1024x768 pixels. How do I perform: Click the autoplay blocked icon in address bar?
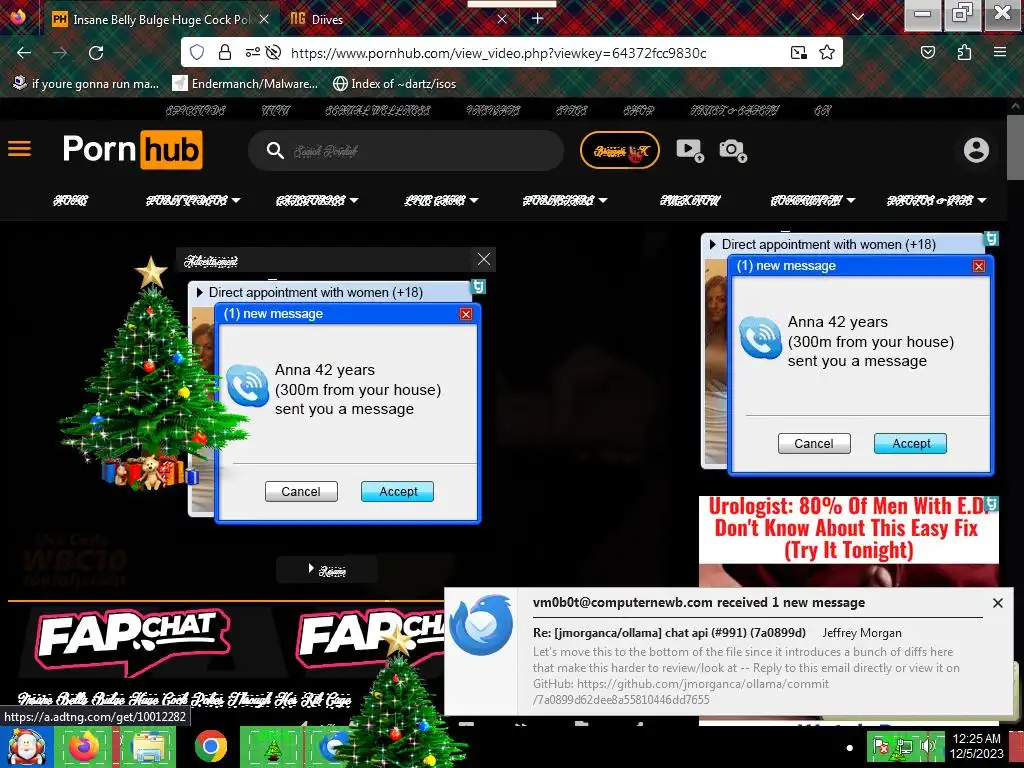(274, 52)
